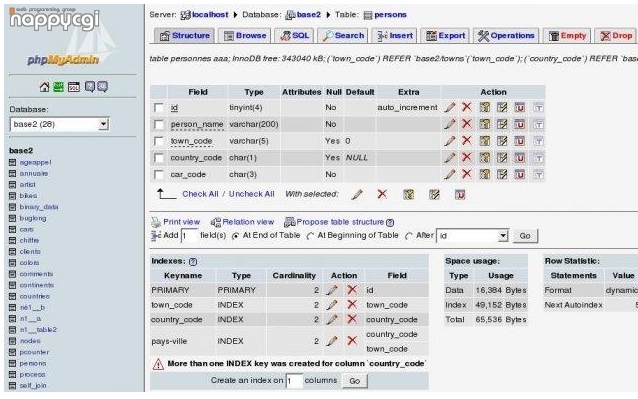The height and width of the screenshot is (399, 638).
Task: Click the base2 database heading in sidebar
Action: pos(21,150)
